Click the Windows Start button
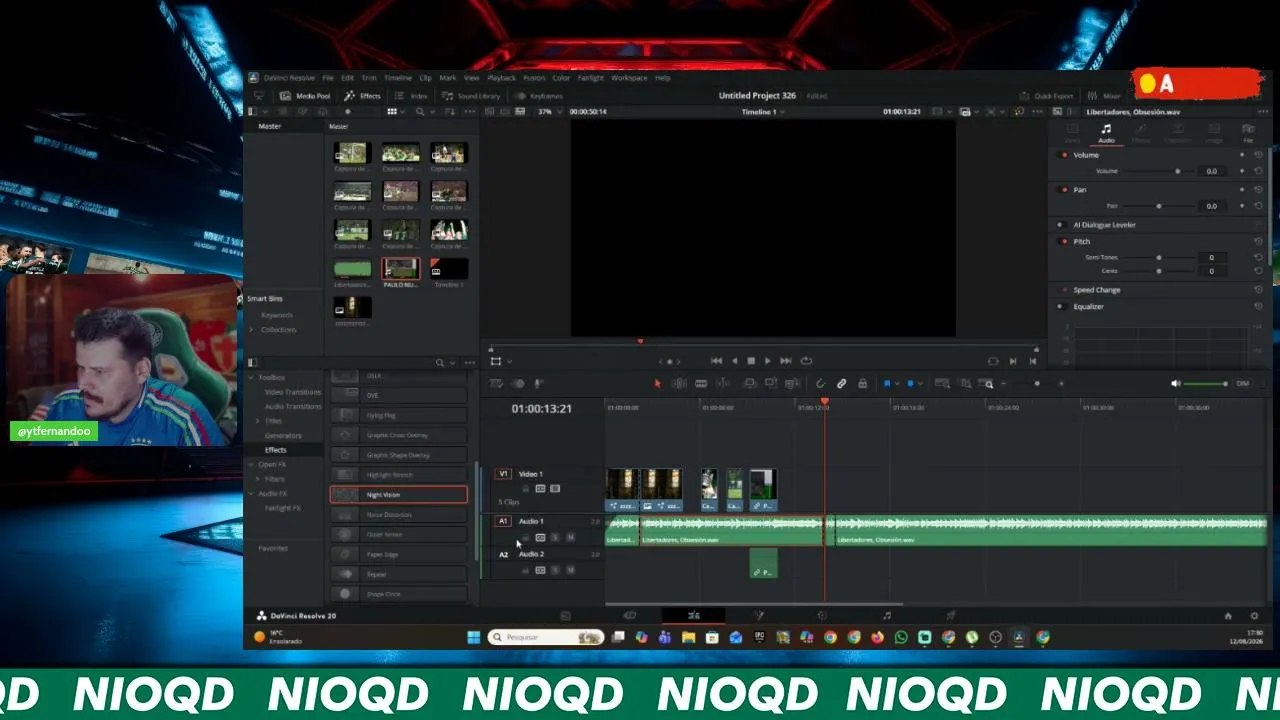 473,637
